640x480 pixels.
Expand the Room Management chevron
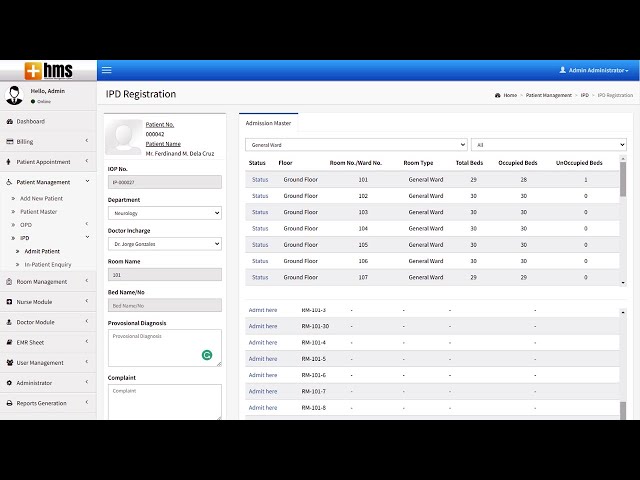(x=87, y=281)
